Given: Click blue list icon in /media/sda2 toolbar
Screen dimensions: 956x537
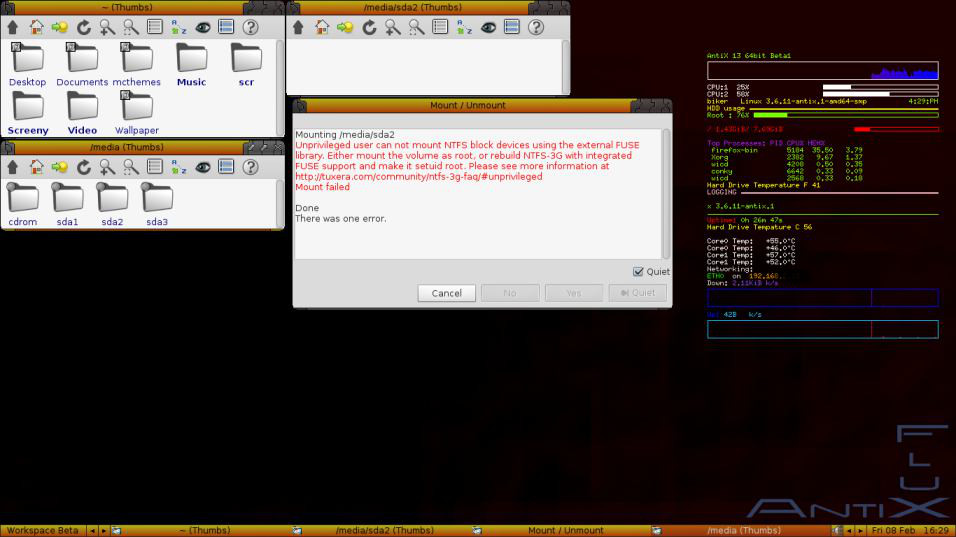Looking at the screenshot, I should [x=512, y=27].
